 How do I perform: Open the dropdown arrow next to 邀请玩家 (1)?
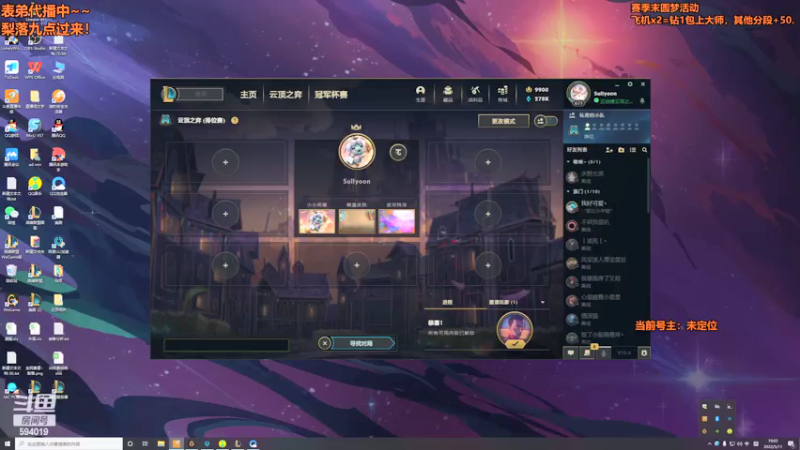tap(542, 303)
